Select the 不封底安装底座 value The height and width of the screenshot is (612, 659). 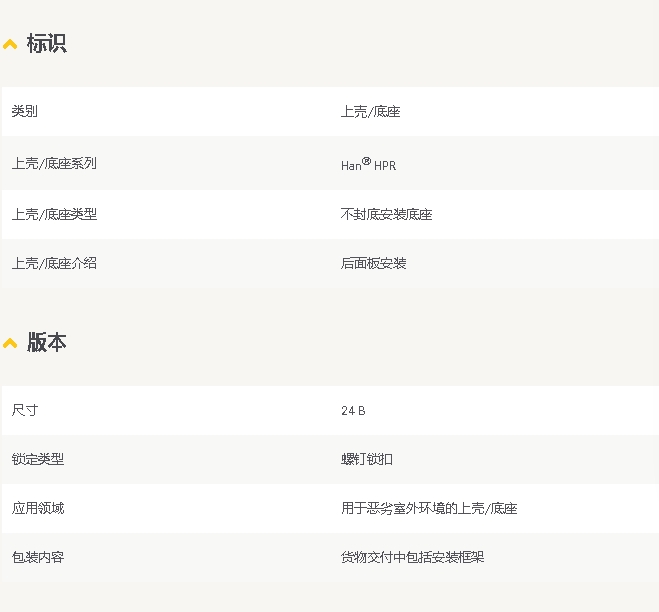(x=386, y=214)
